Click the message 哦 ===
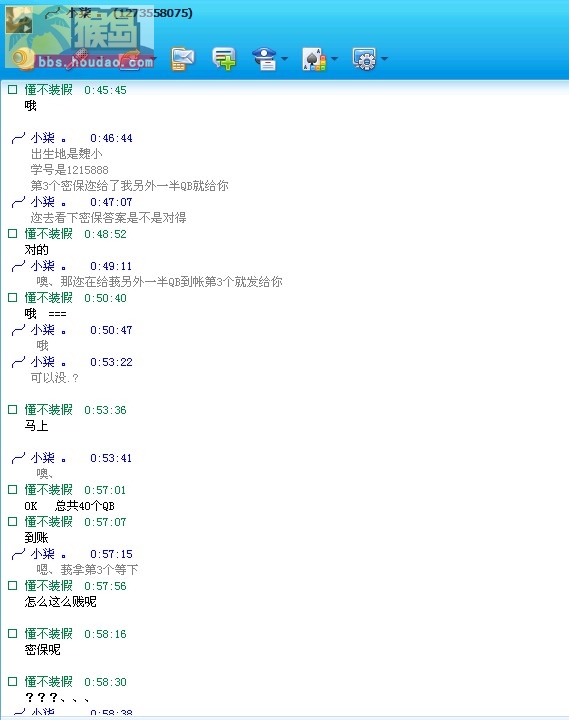This screenshot has width=569, height=720. [45, 314]
